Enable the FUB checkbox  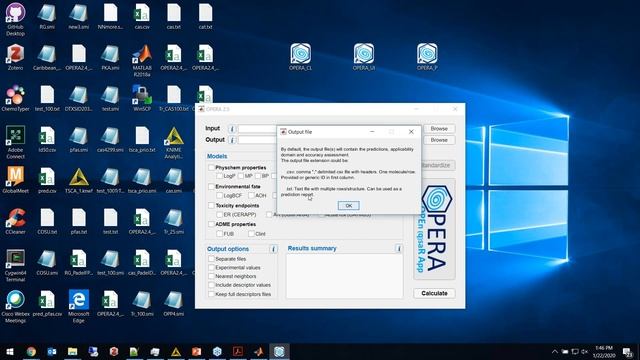[x=220, y=233]
